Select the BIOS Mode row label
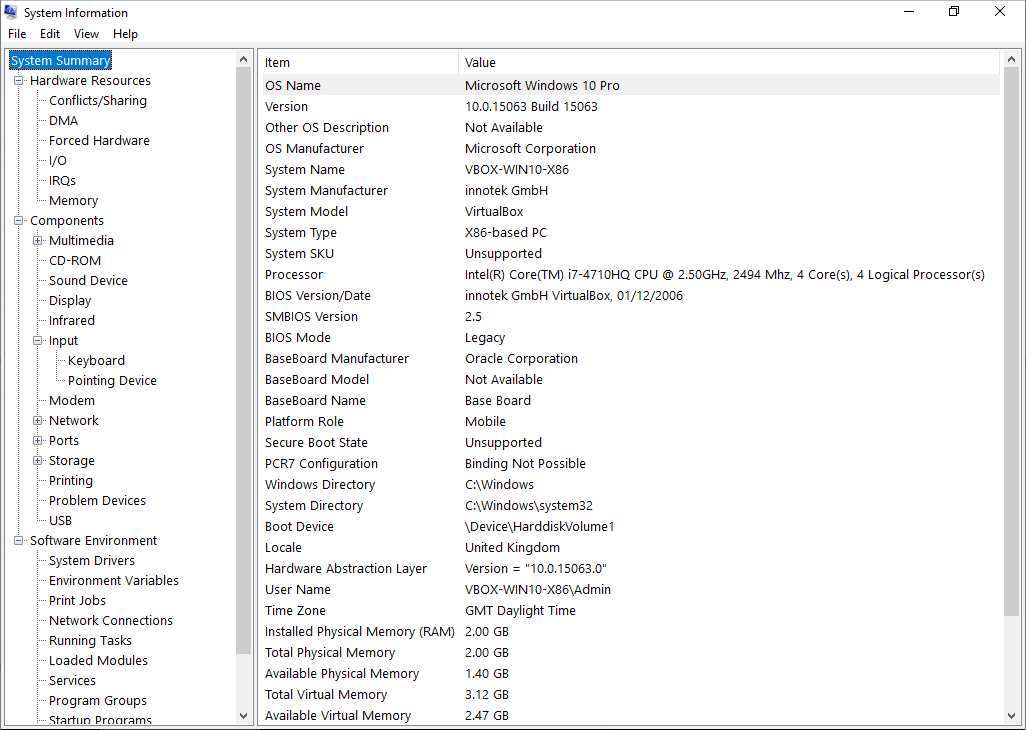This screenshot has height=730, width=1026. click(x=298, y=338)
